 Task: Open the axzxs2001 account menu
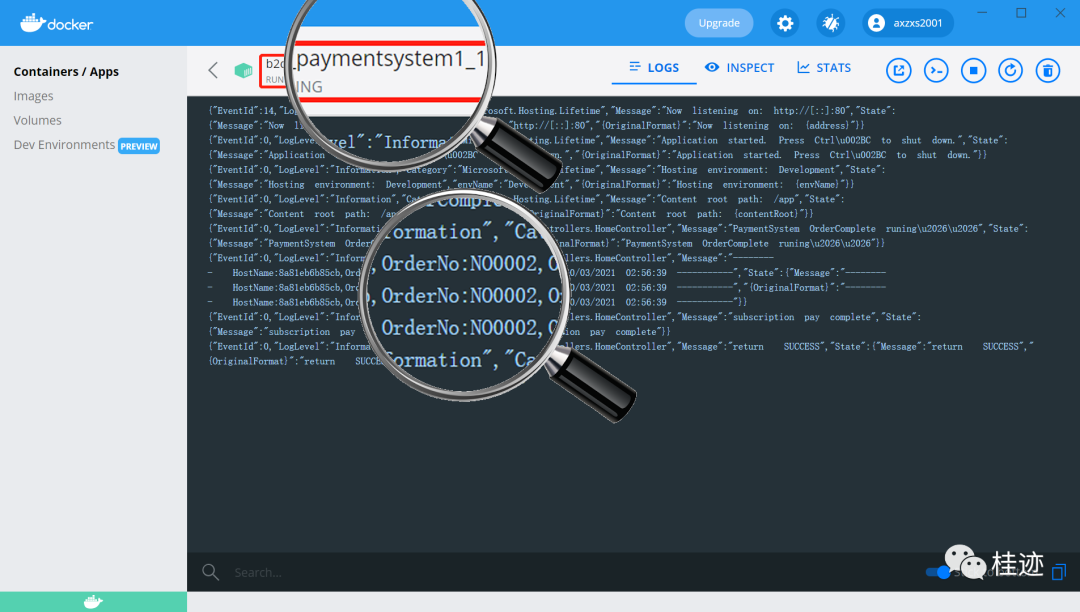(908, 23)
